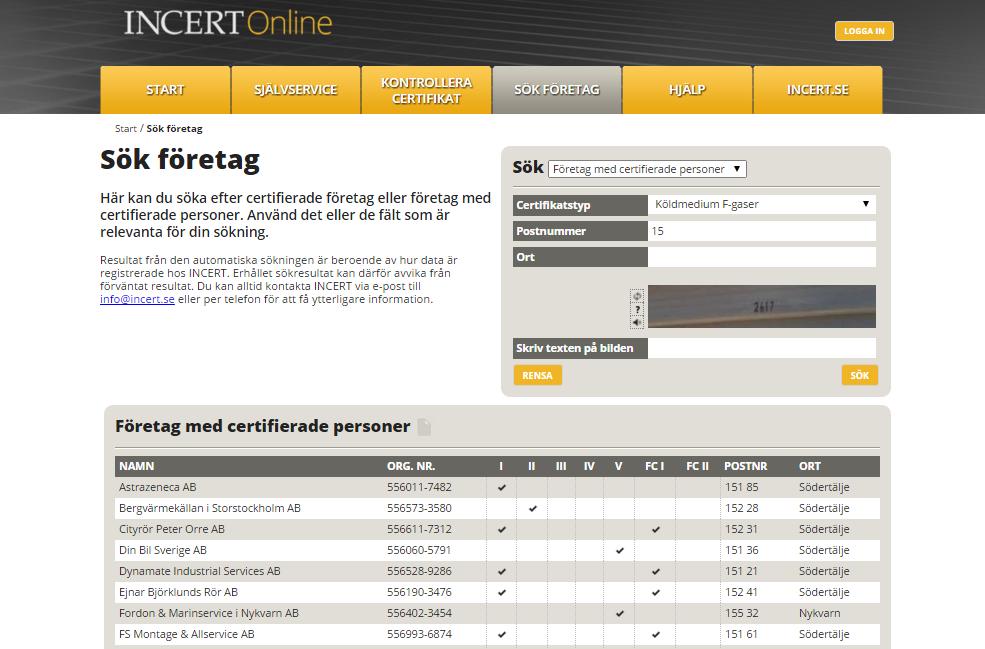
Task: Click postal code 151 61
Action: [742, 635]
